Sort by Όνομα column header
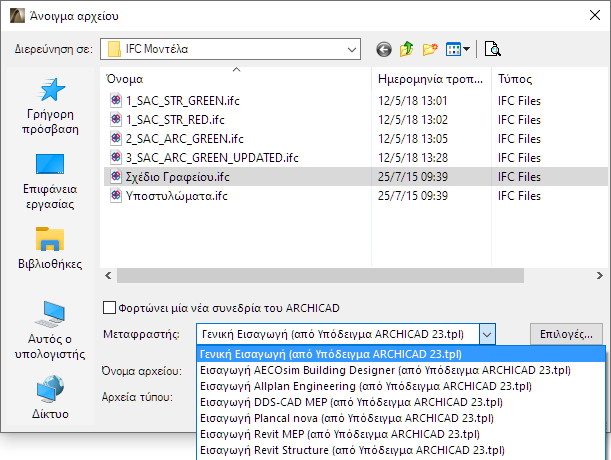The width and height of the screenshot is (611, 460). (x=236, y=79)
